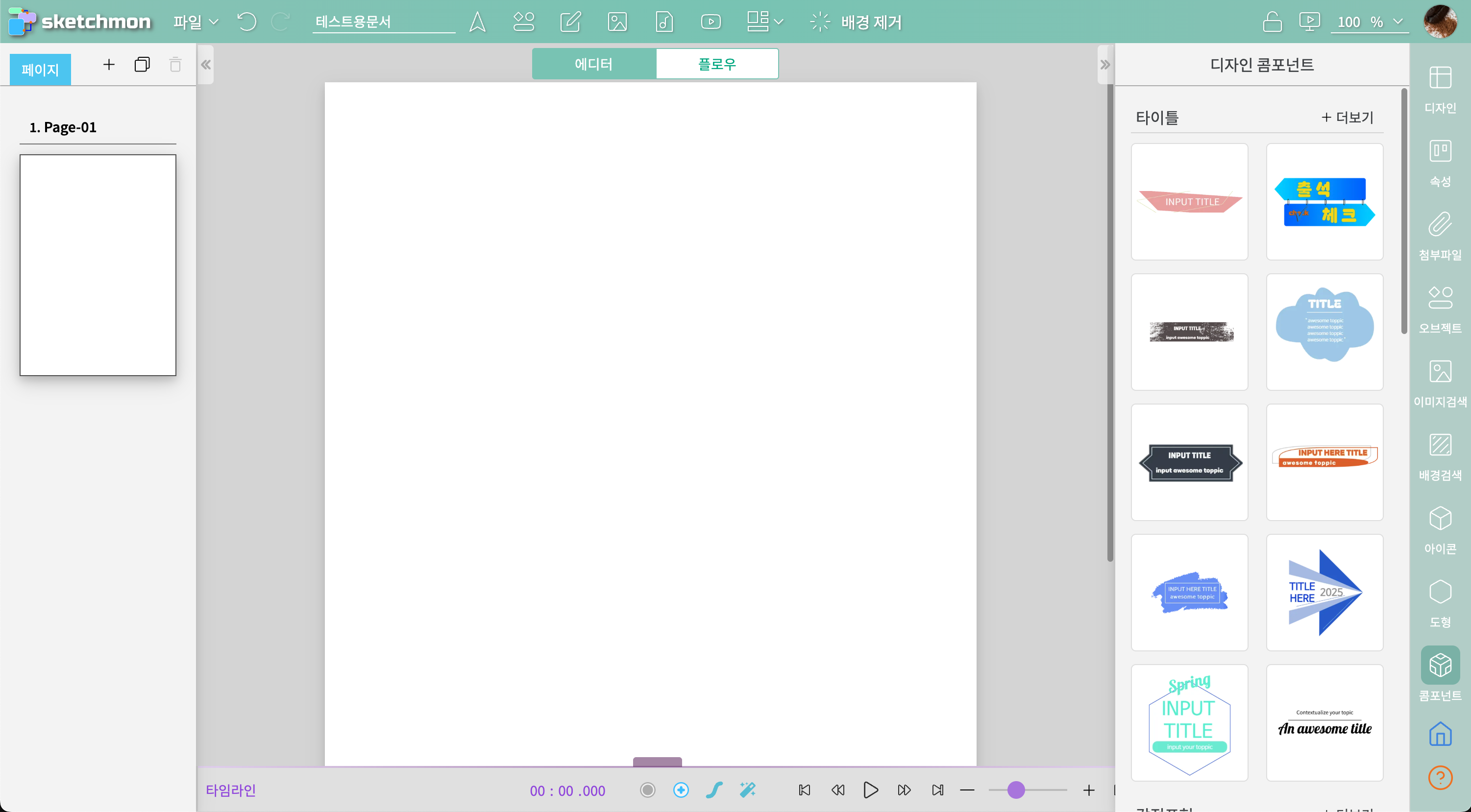The width and height of the screenshot is (1471, 812).
Task: Toggle the lock icon in top bar
Action: (x=1272, y=22)
